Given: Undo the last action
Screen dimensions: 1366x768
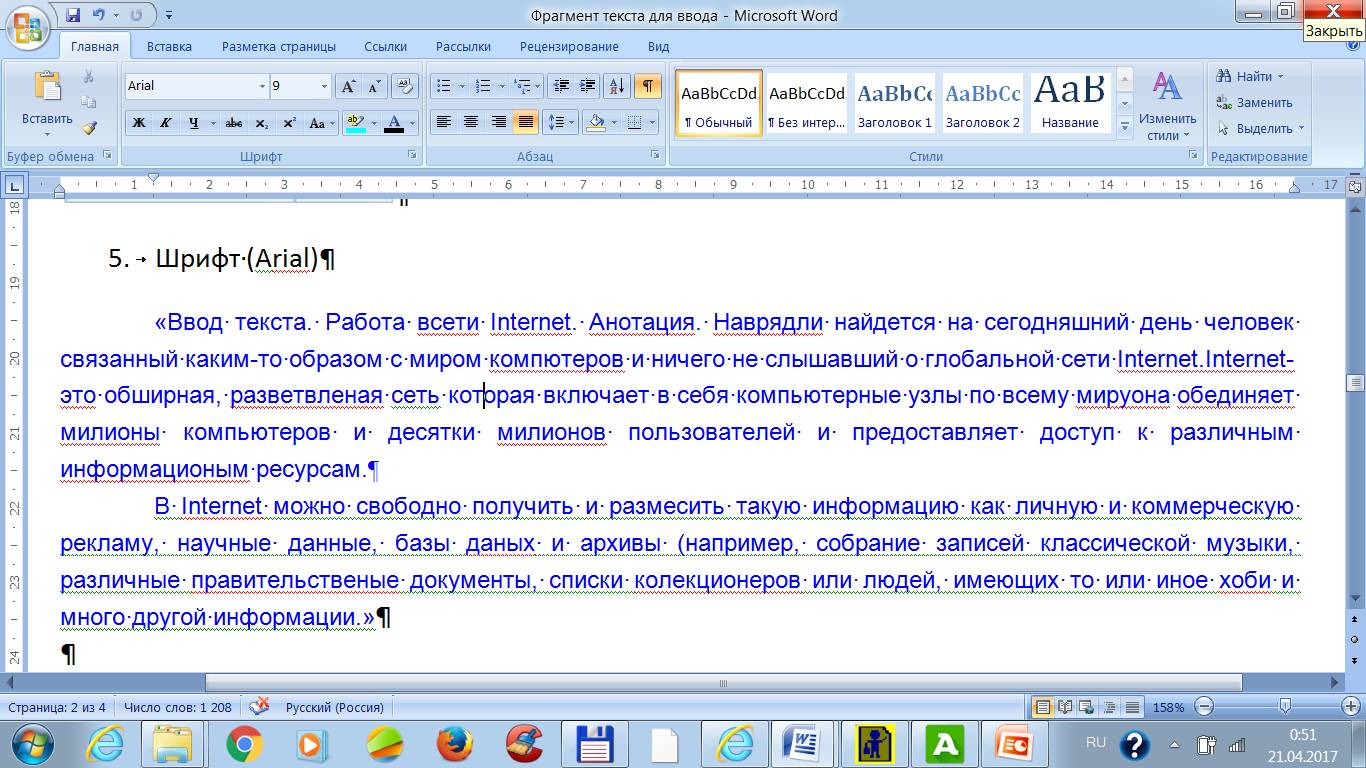Looking at the screenshot, I should [x=99, y=15].
